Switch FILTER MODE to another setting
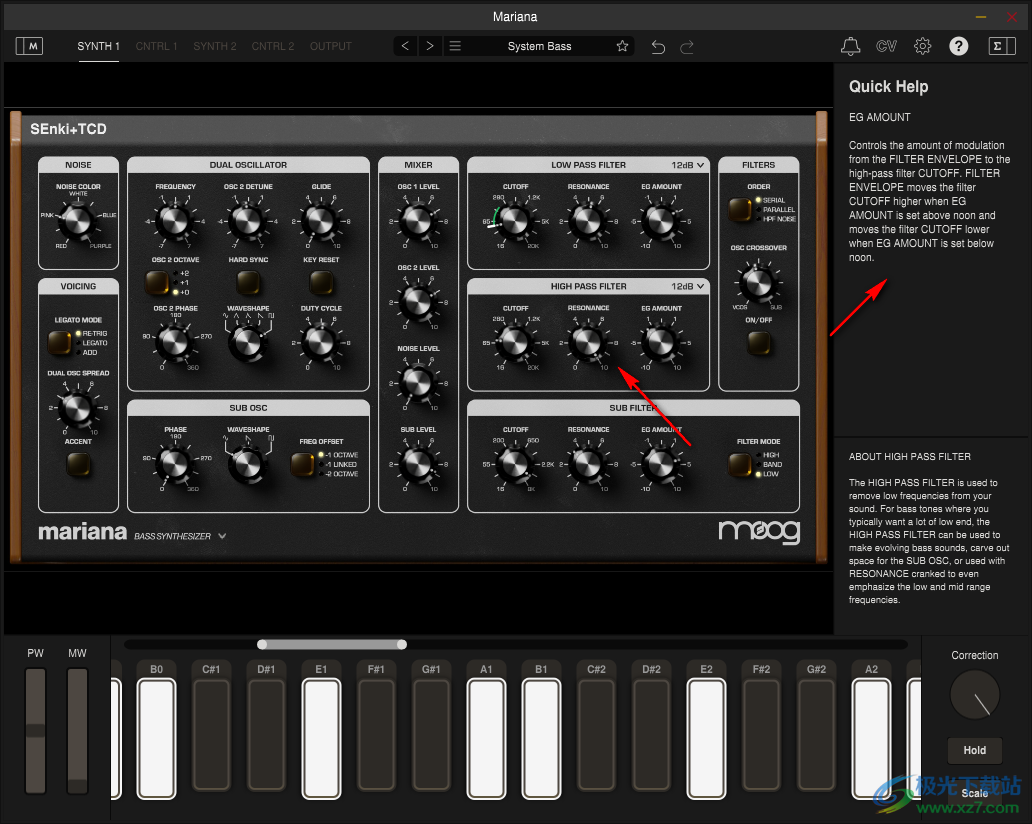Screen dimensions: 1032x824 click(740, 464)
